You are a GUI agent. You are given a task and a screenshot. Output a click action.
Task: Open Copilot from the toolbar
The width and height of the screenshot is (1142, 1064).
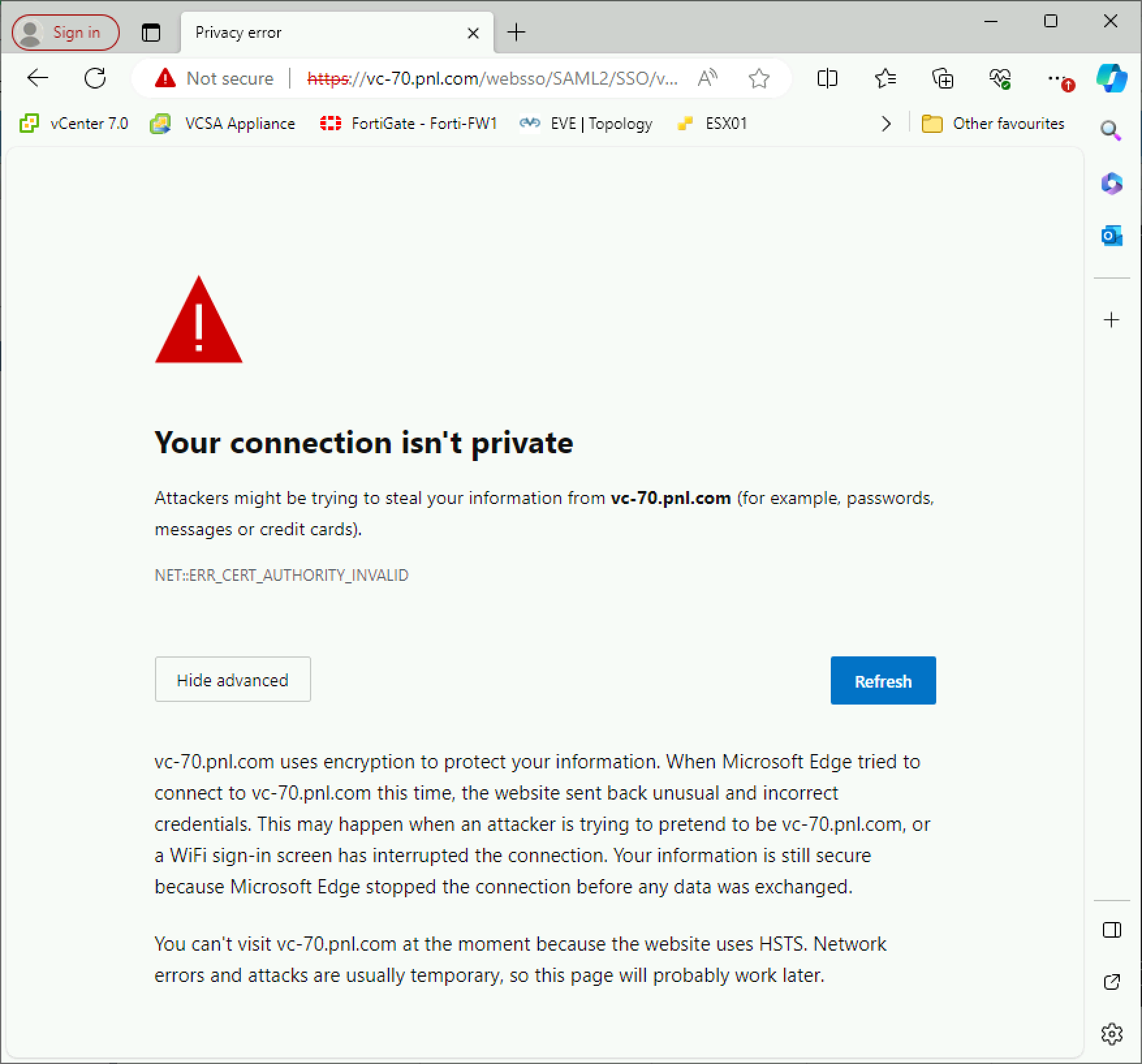1111,78
